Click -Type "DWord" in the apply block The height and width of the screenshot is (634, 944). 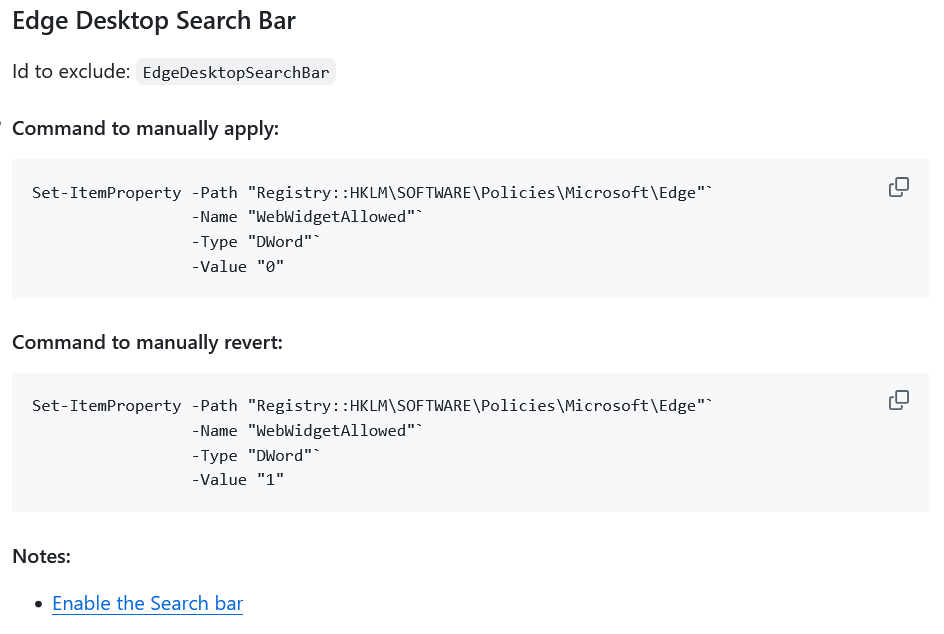click(x=257, y=241)
